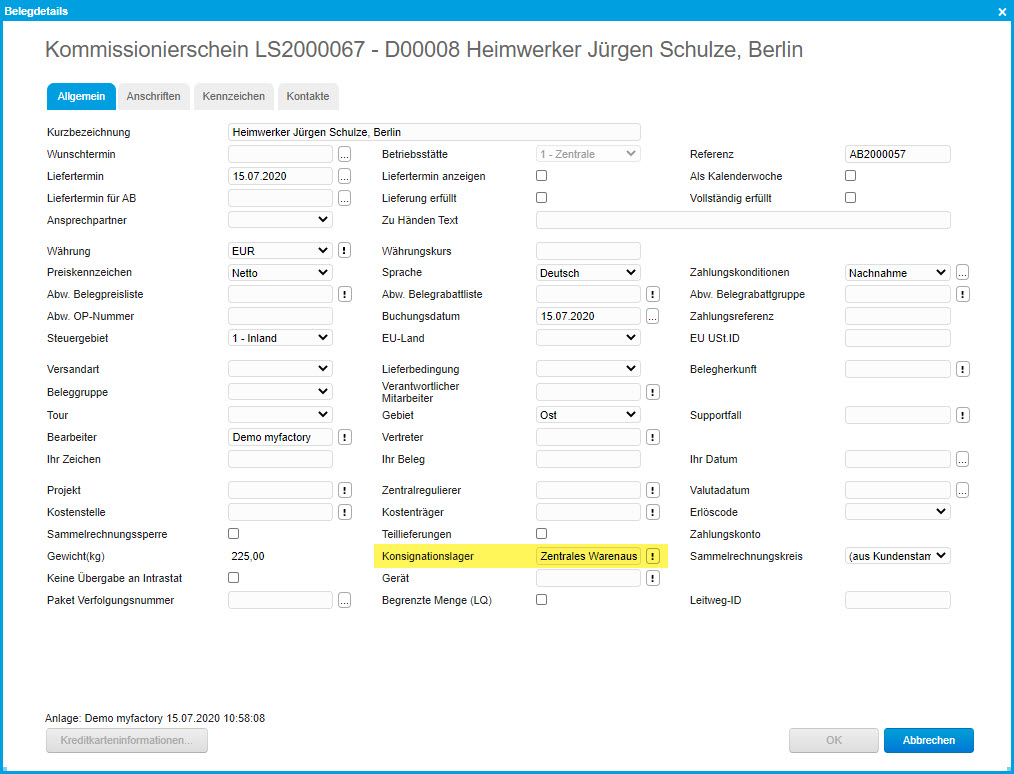Check the Als Kalenderwoche checkbox
The image size is (1014, 774).
[851, 176]
